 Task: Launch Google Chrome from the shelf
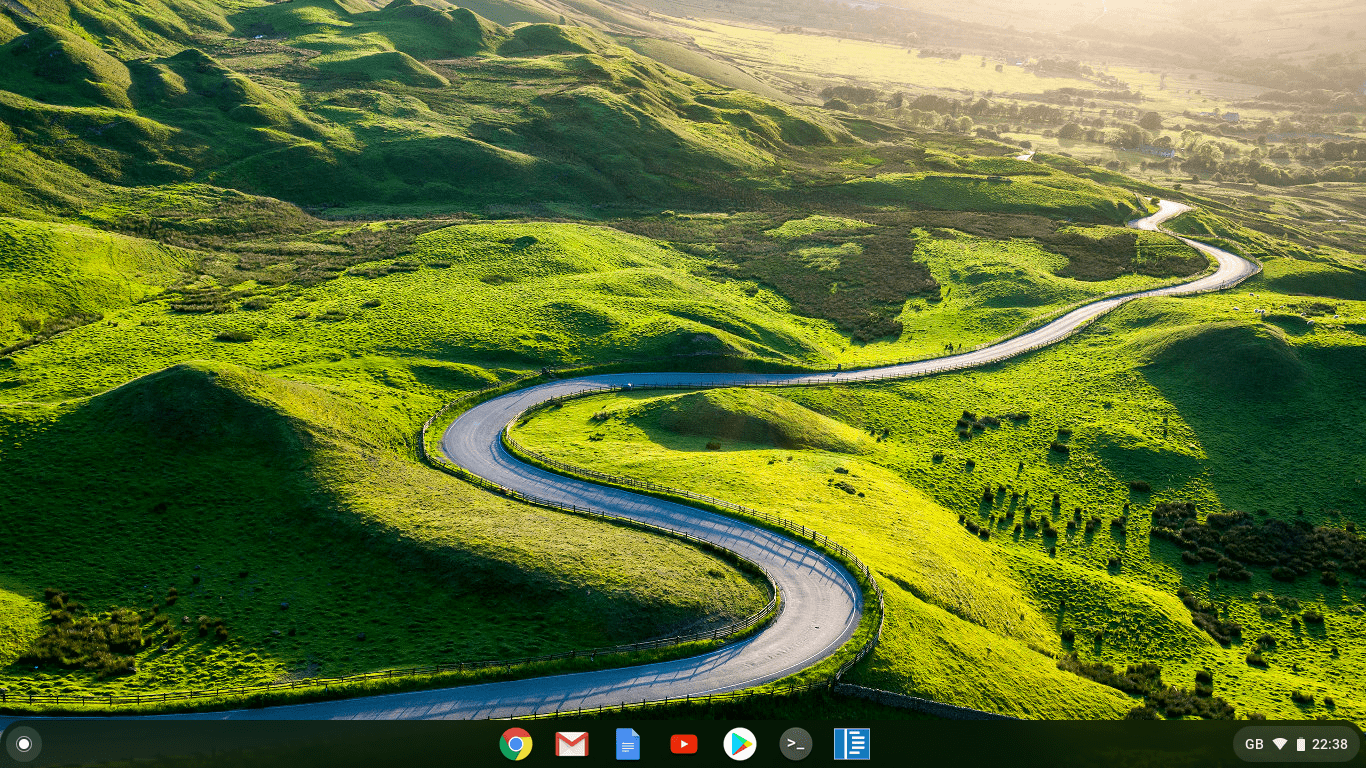[516, 744]
